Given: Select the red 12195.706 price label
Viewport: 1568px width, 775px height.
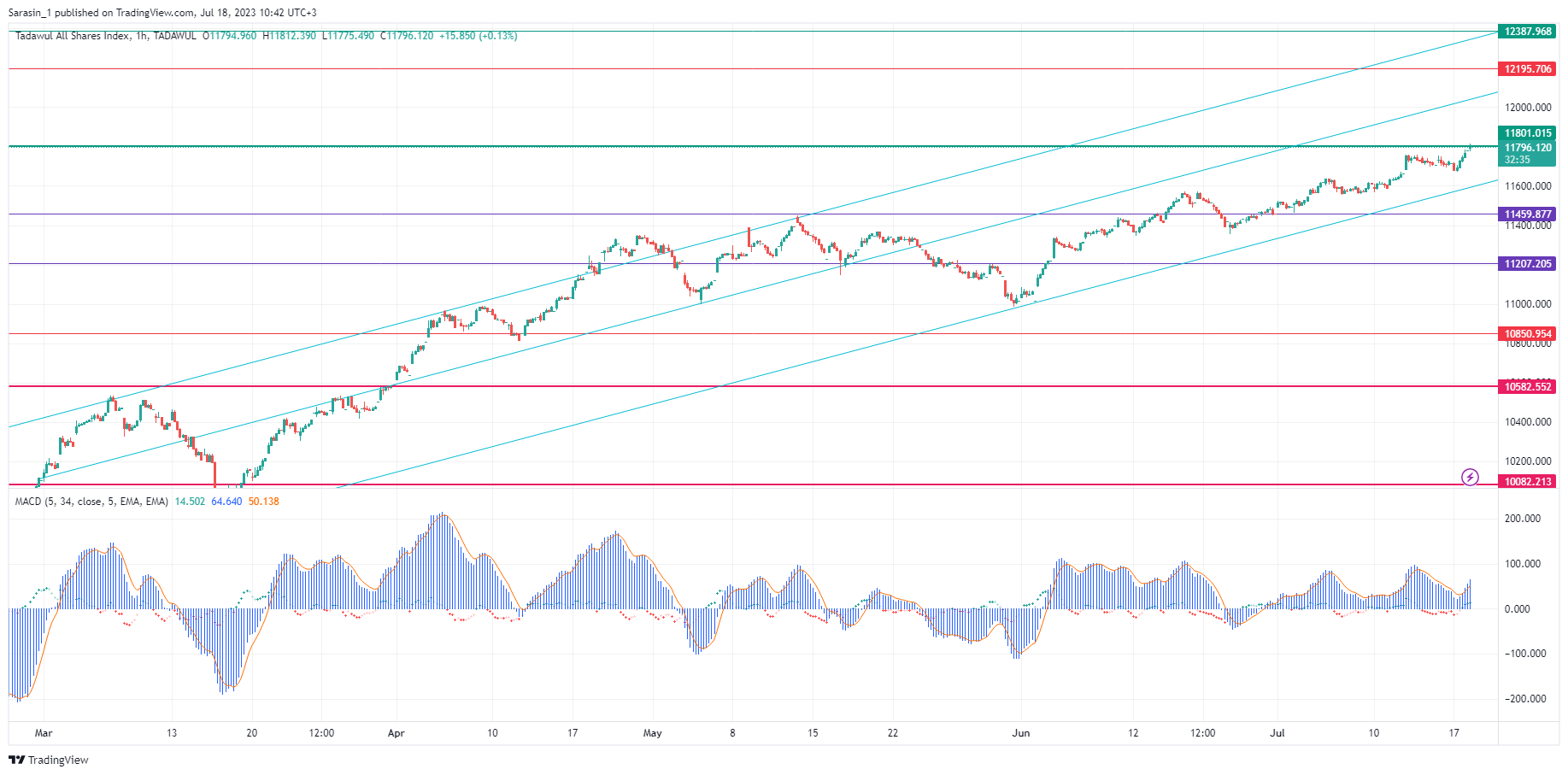Looking at the screenshot, I should [x=1528, y=69].
